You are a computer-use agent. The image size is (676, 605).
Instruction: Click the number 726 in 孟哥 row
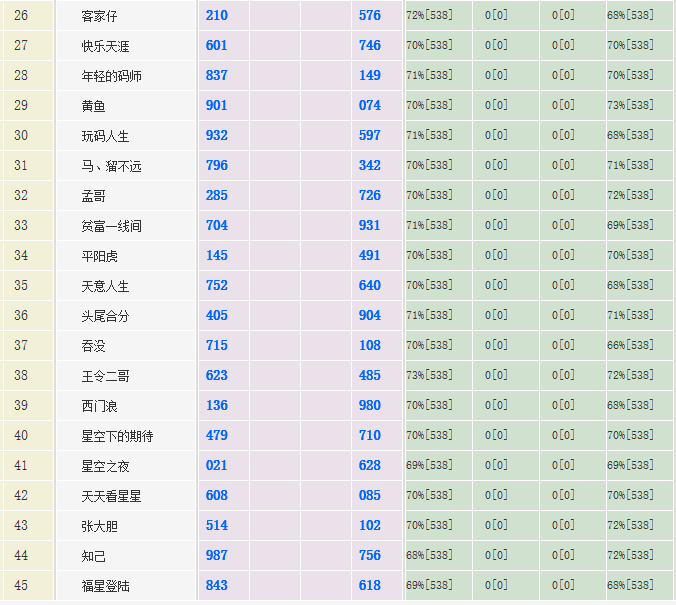point(369,196)
